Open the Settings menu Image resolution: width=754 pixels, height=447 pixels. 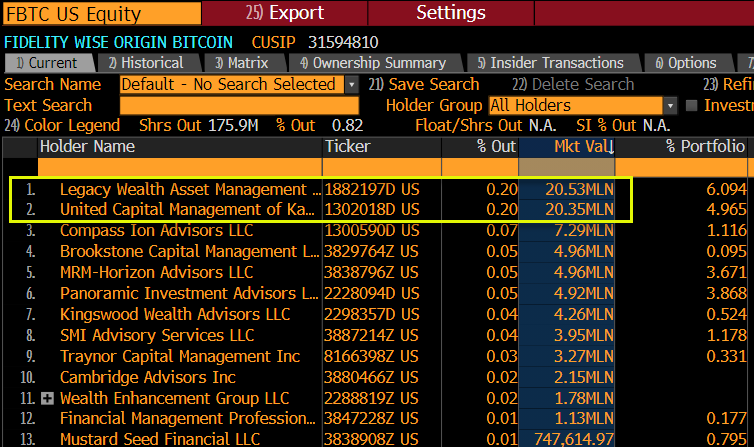pos(450,13)
